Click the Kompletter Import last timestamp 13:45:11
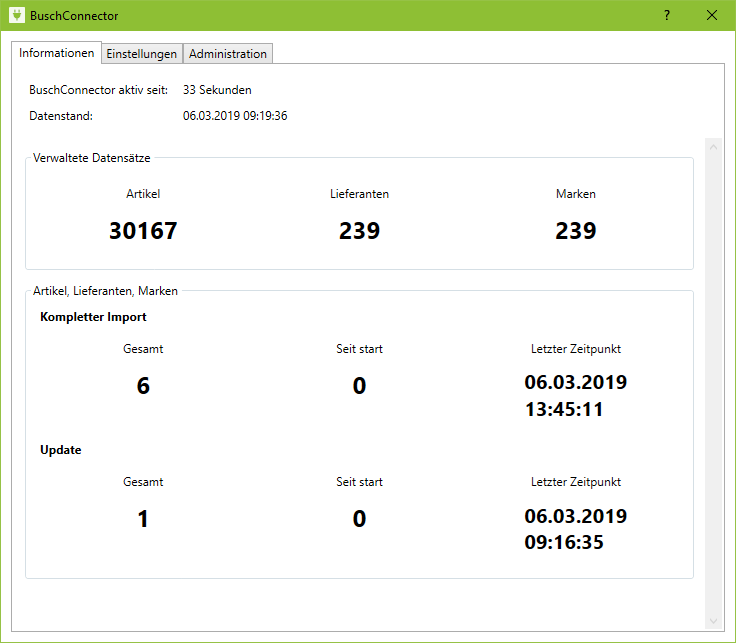 tap(564, 409)
